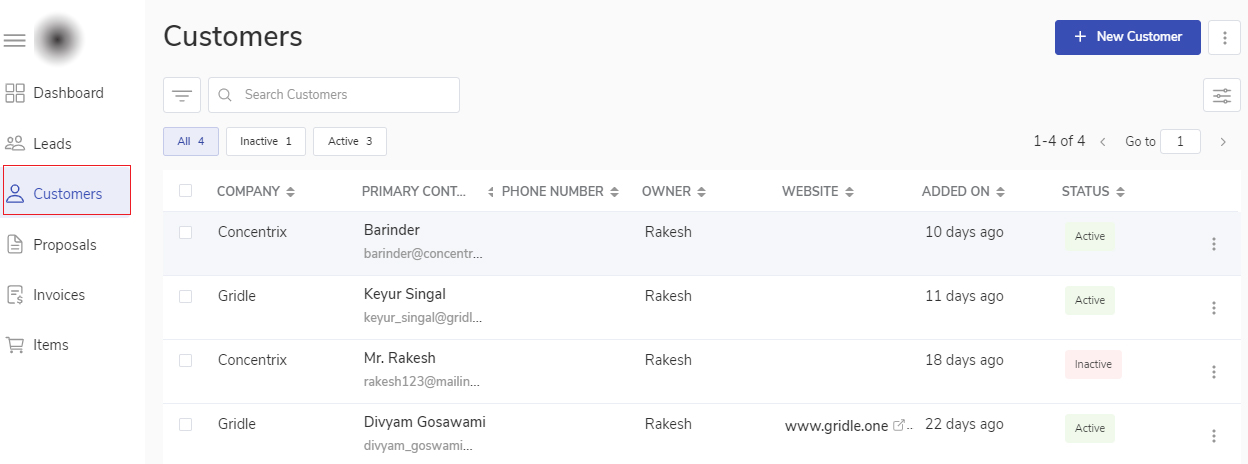Open Proposals in the sidebar
Screen dimensions: 1248x464
[65, 245]
